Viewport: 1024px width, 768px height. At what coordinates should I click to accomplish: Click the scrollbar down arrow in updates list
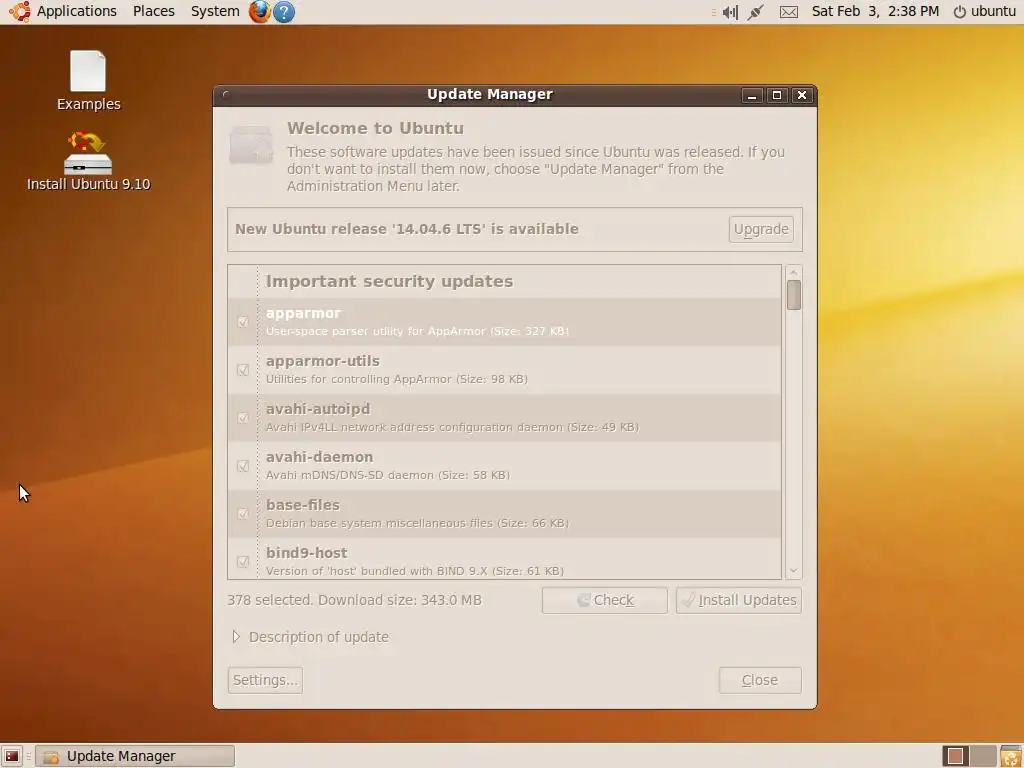click(793, 571)
